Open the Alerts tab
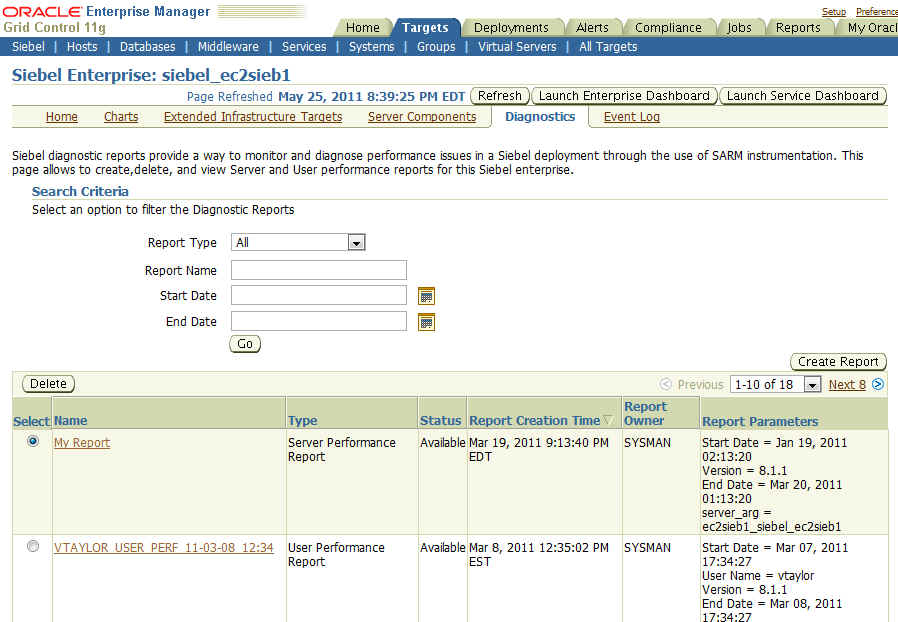Viewport: 898px width, 622px height. (592, 27)
